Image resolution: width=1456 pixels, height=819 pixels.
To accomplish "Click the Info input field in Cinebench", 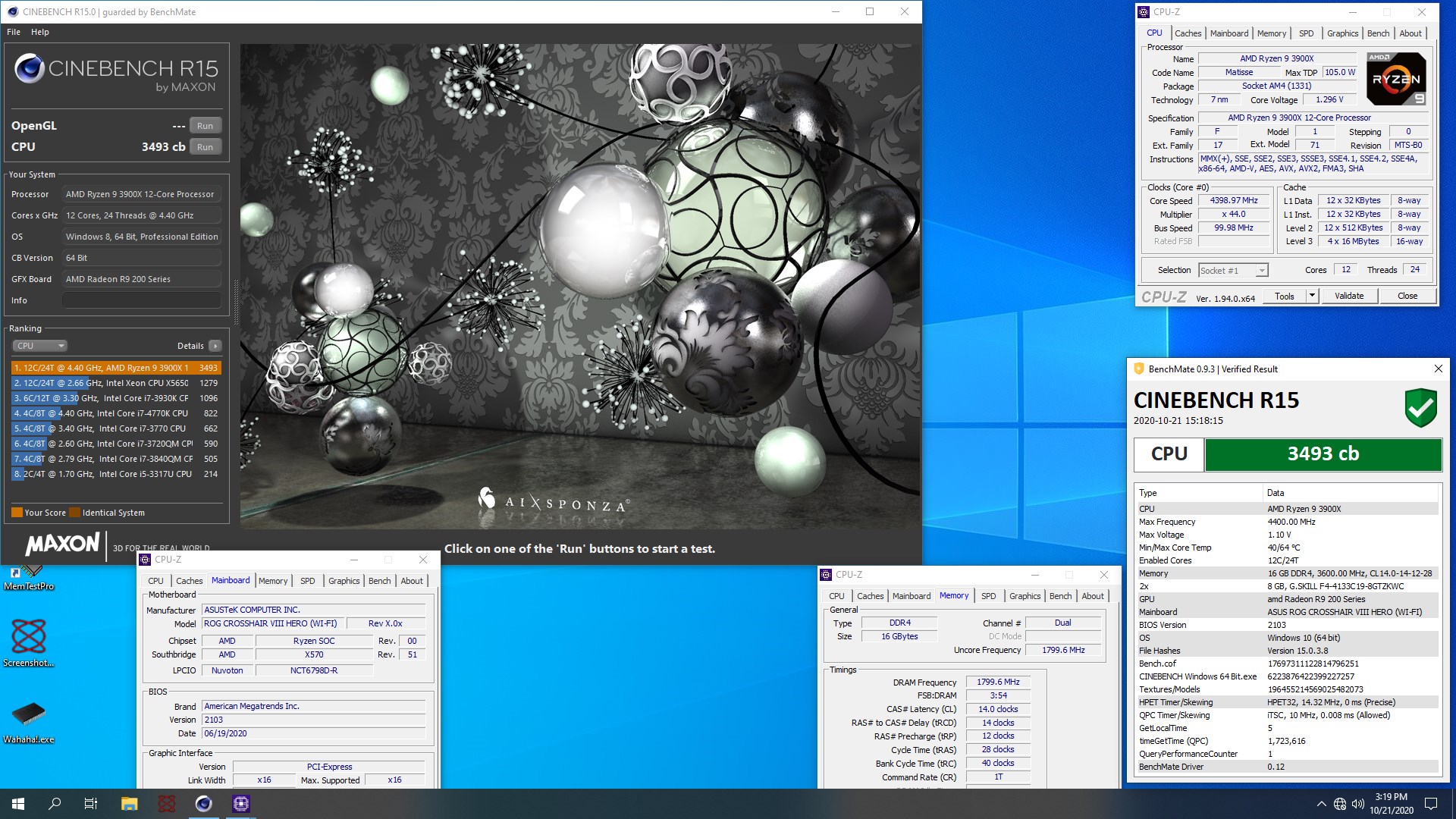I will [142, 300].
